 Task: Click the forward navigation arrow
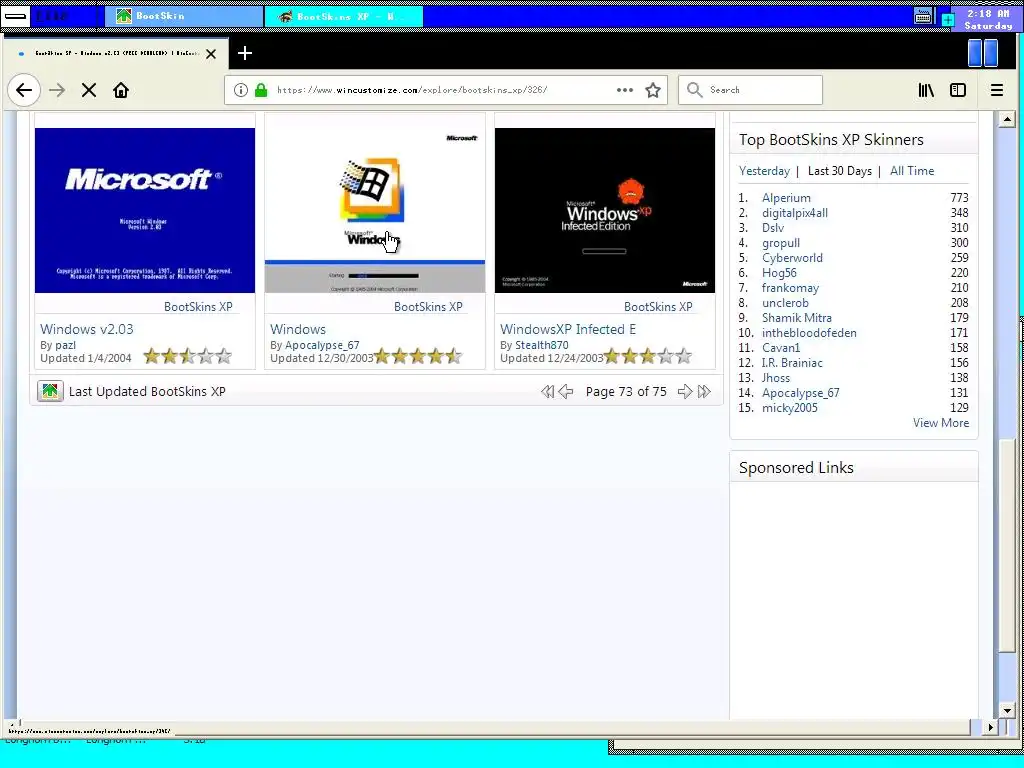(x=57, y=90)
